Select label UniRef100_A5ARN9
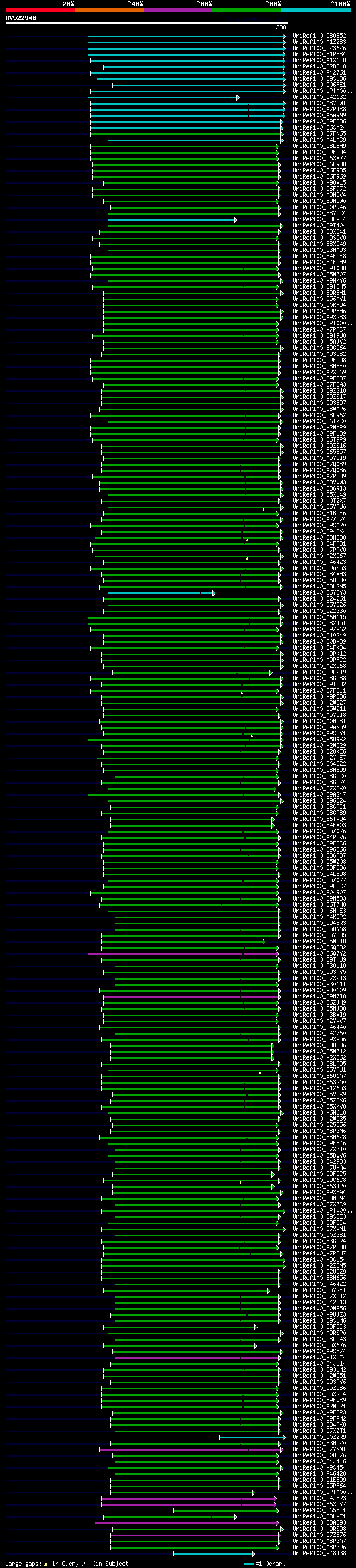 click(319, 115)
